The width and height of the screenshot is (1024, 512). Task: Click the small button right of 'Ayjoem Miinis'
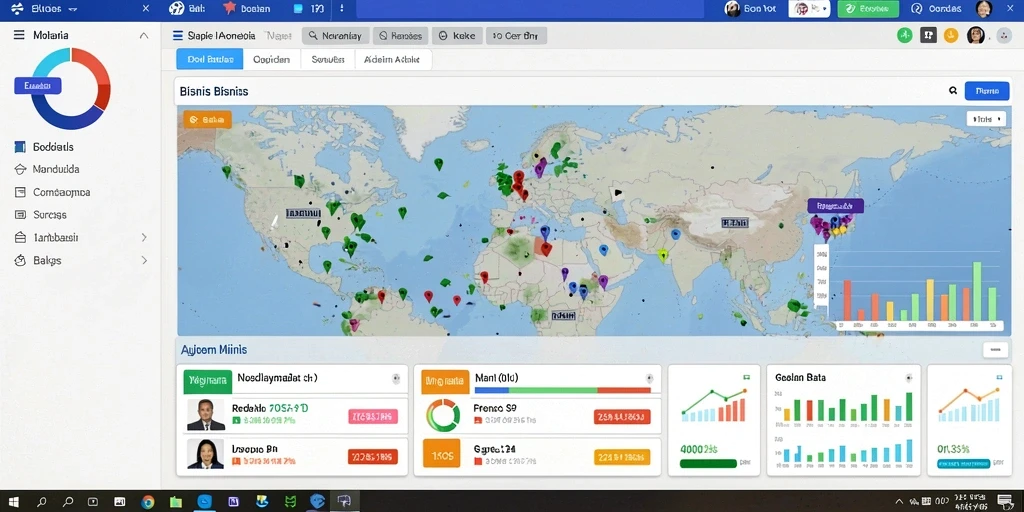995,350
